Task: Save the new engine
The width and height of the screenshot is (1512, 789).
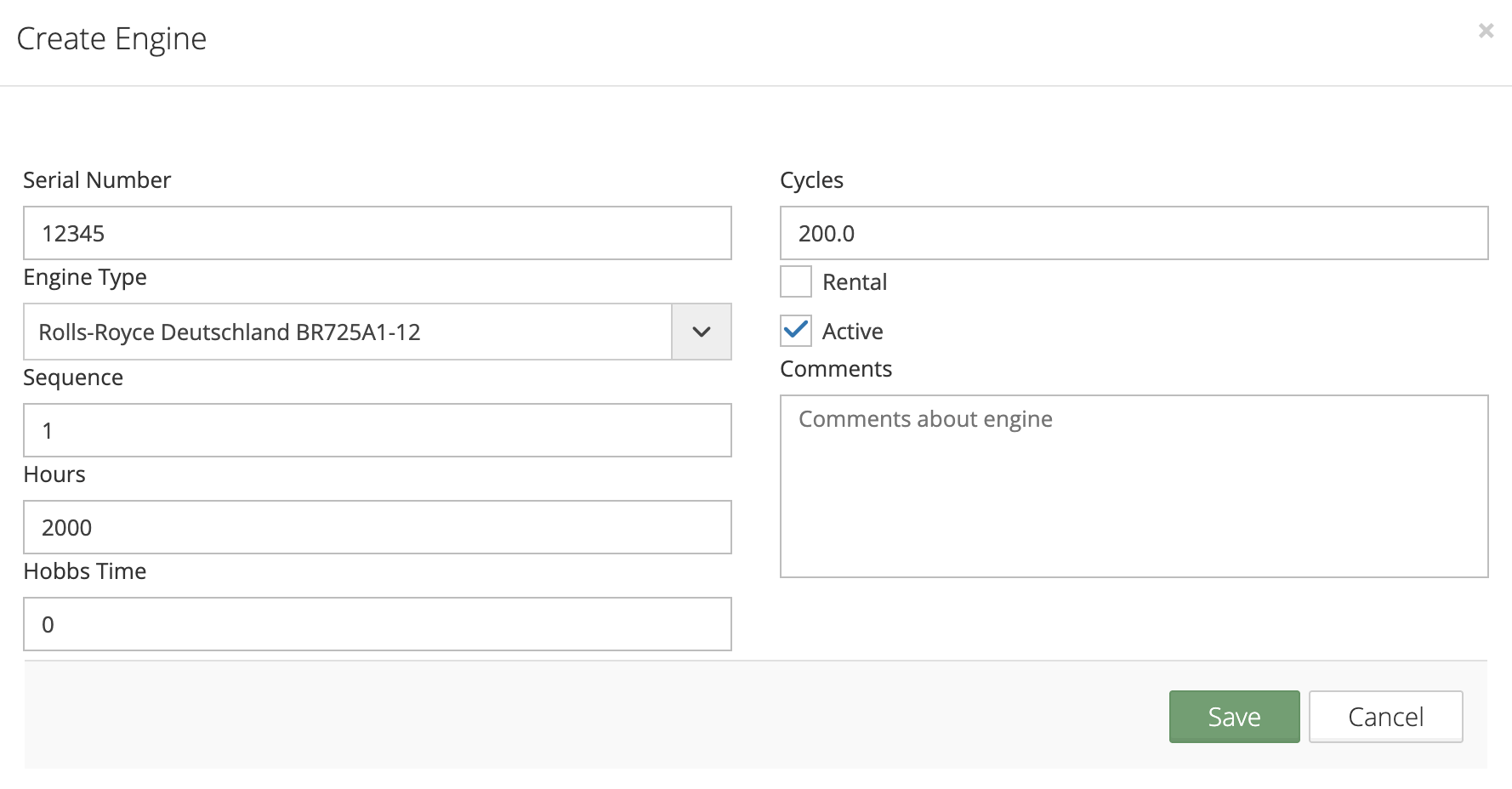Action: (1233, 717)
